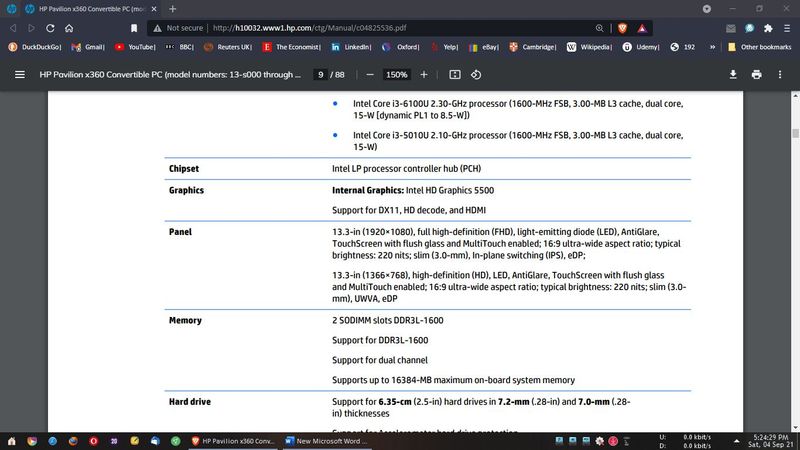Screen dimensions: 800x450
Task: Open the PDF sidebar menu (hamburger icon)
Action: [19, 74]
